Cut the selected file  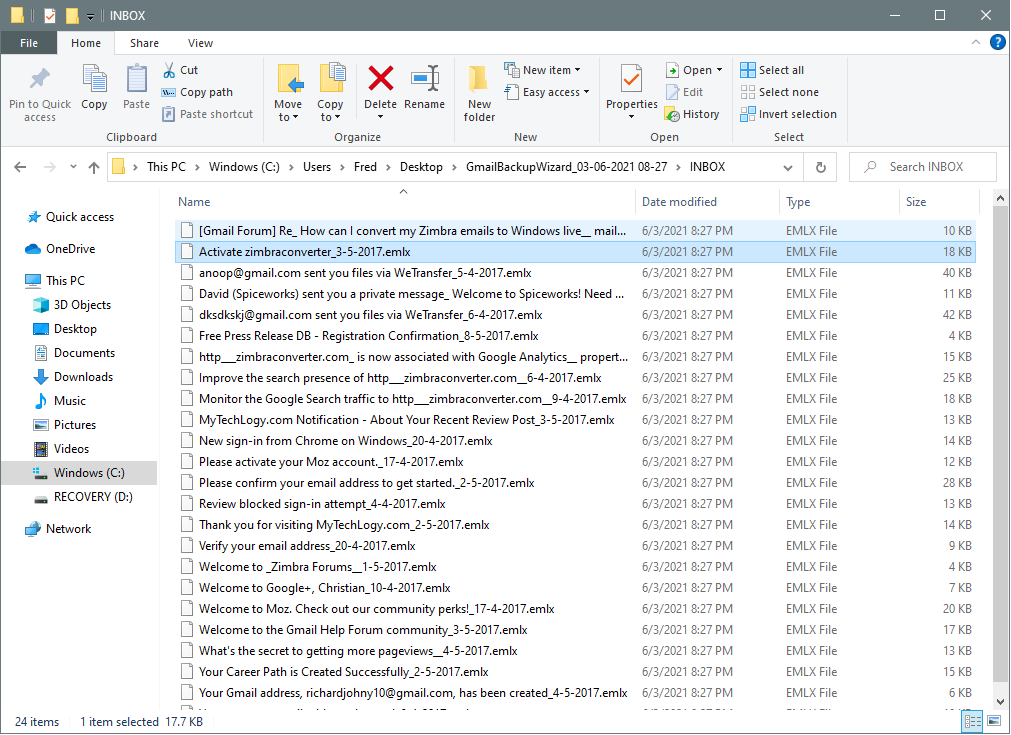(180, 70)
